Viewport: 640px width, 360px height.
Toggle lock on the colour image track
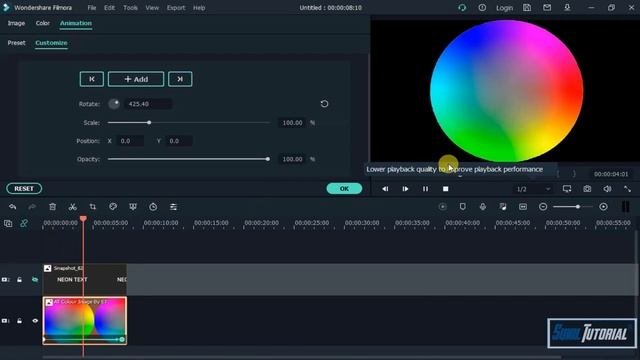pos(19,321)
